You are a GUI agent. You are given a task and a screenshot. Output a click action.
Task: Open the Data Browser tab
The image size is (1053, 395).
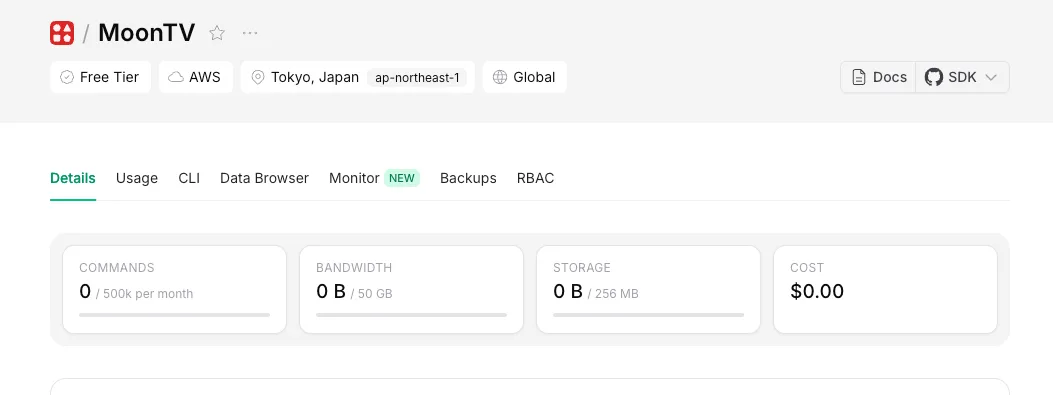point(265,178)
